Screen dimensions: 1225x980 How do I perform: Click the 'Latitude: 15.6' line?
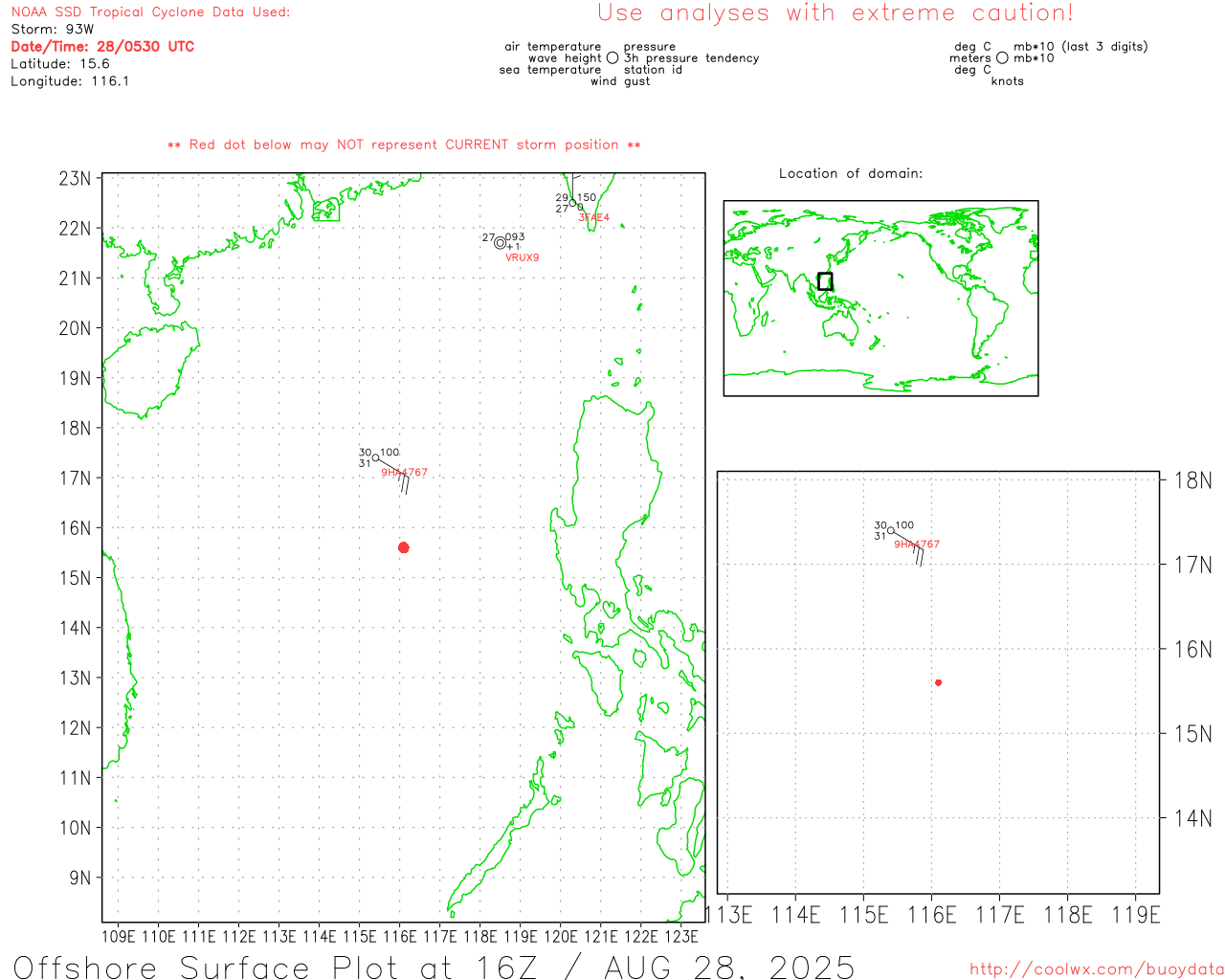(x=60, y=64)
